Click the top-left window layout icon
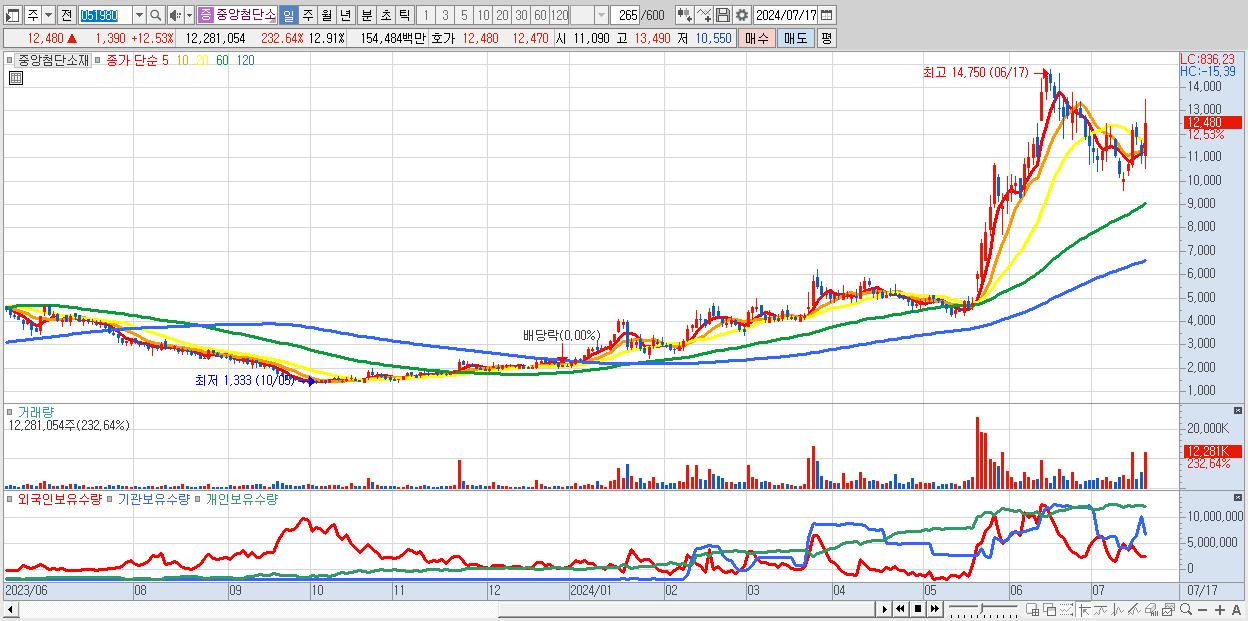Screen dimensions: 1248x621 [13, 15]
